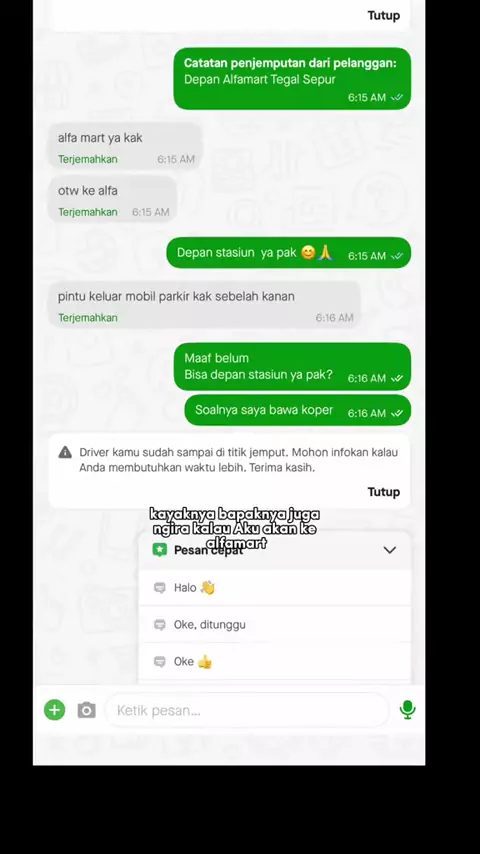480x854 pixels.
Task: Translate the pintu keluar mobil parkir message
Action: tap(88, 318)
